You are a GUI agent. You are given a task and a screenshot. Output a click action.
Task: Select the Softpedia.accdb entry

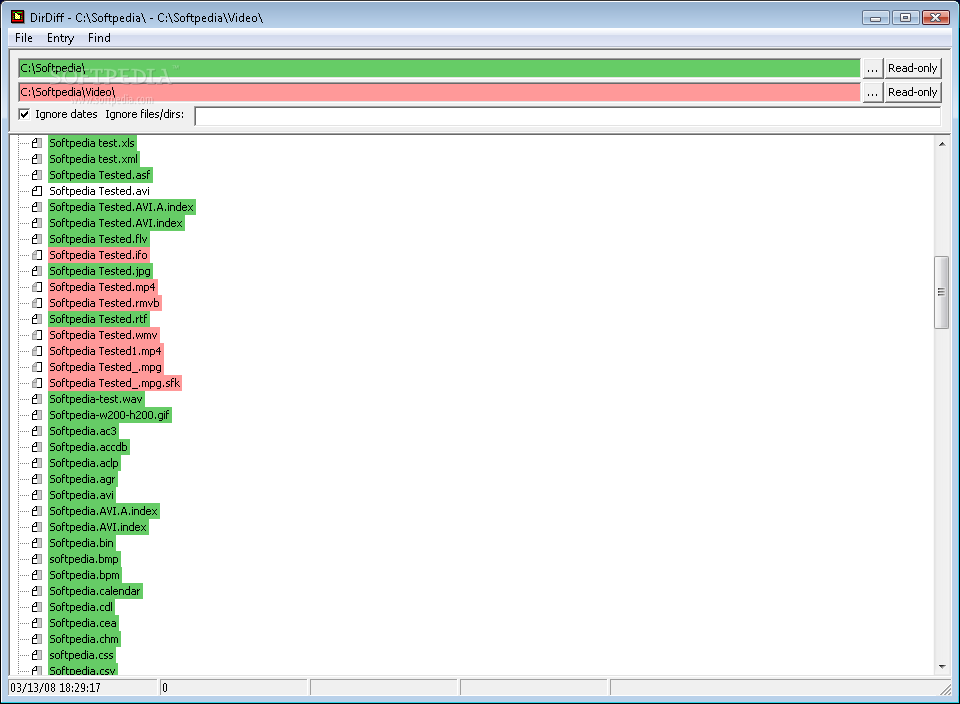(x=88, y=447)
